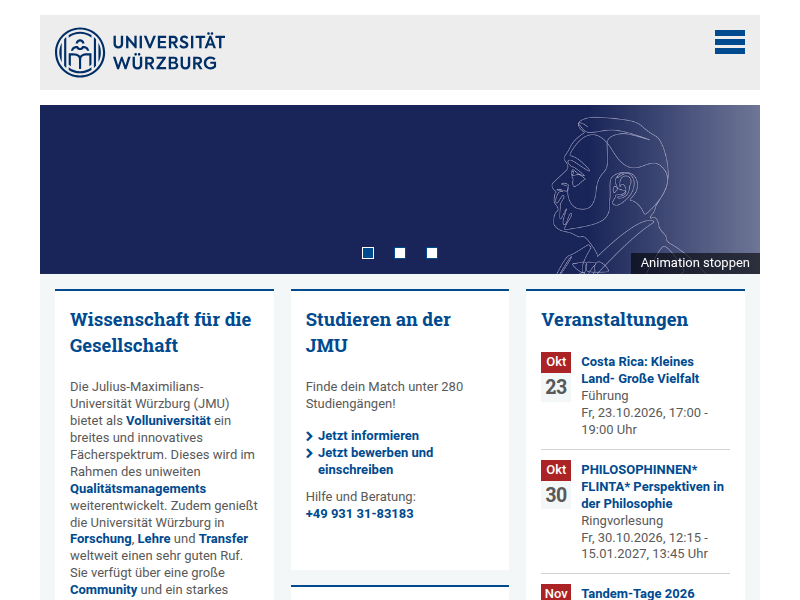This screenshot has height=600, width=800.
Task: Click the Okt 30 date badge
Action: click(x=556, y=485)
